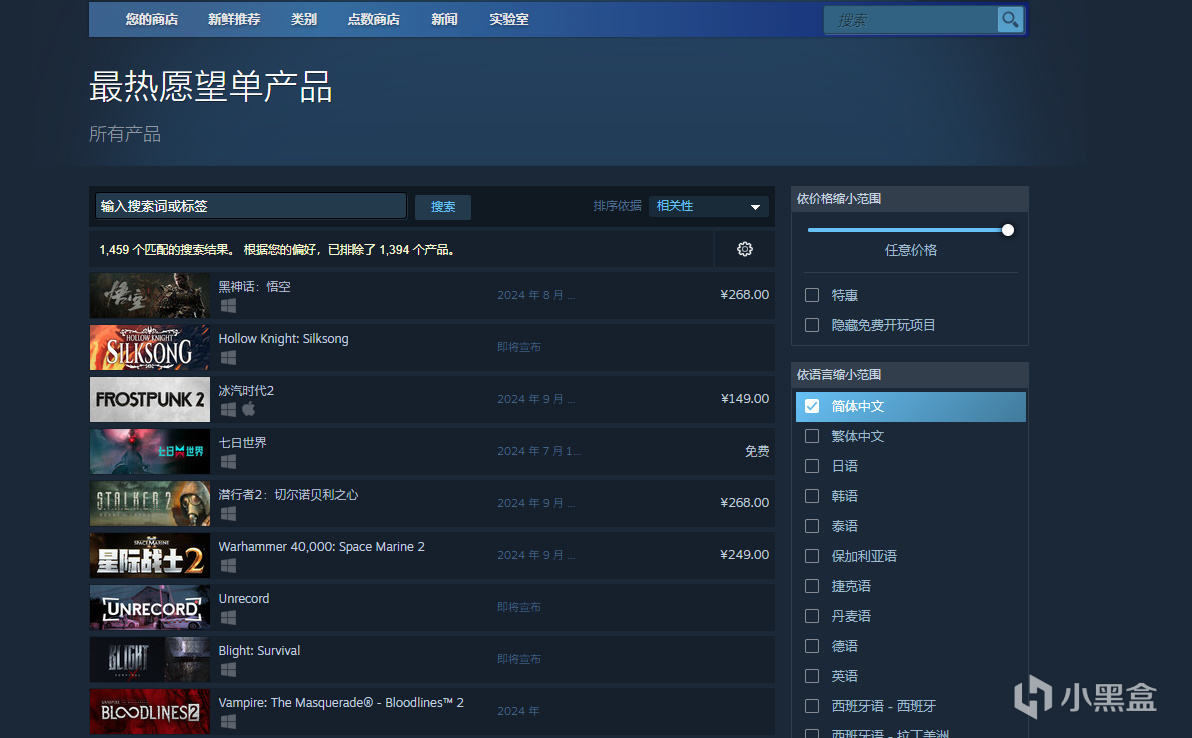Collapse the 依价格缩小范围 filter panel header

coord(909,199)
